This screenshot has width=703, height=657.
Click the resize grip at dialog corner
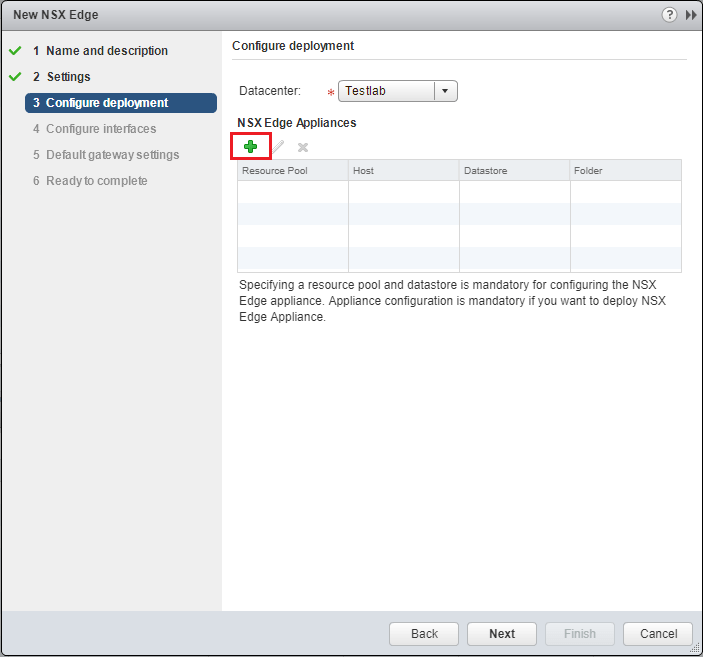695,649
